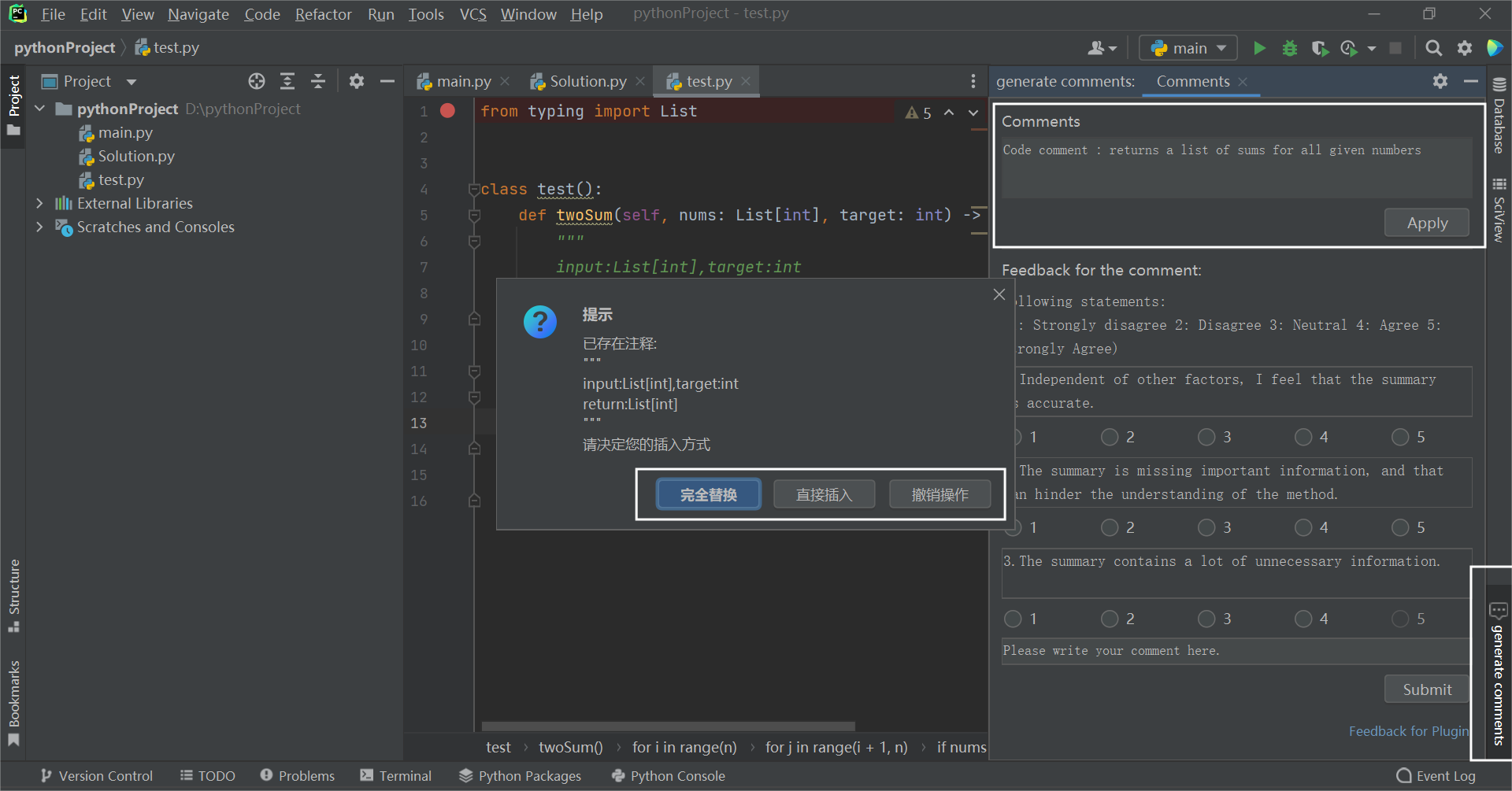The width and height of the screenshot is (1512, 791).
Task: Select rating 1 for unnecessary information statement
Action: tap(1013, 619)
